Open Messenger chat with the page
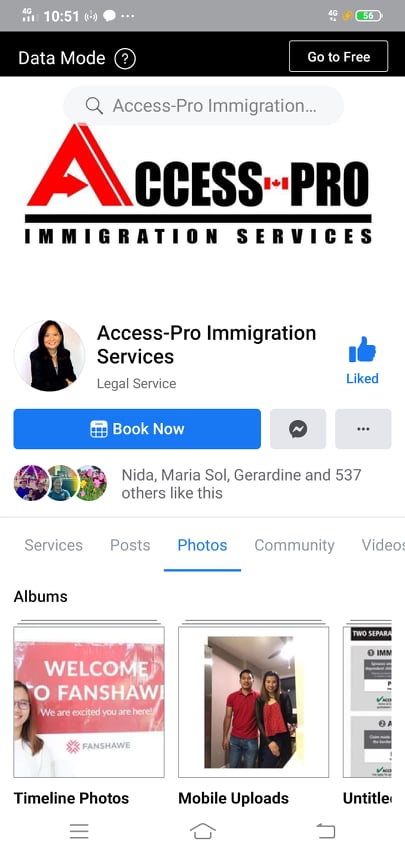The image size is (405, 855). [298, 429]
